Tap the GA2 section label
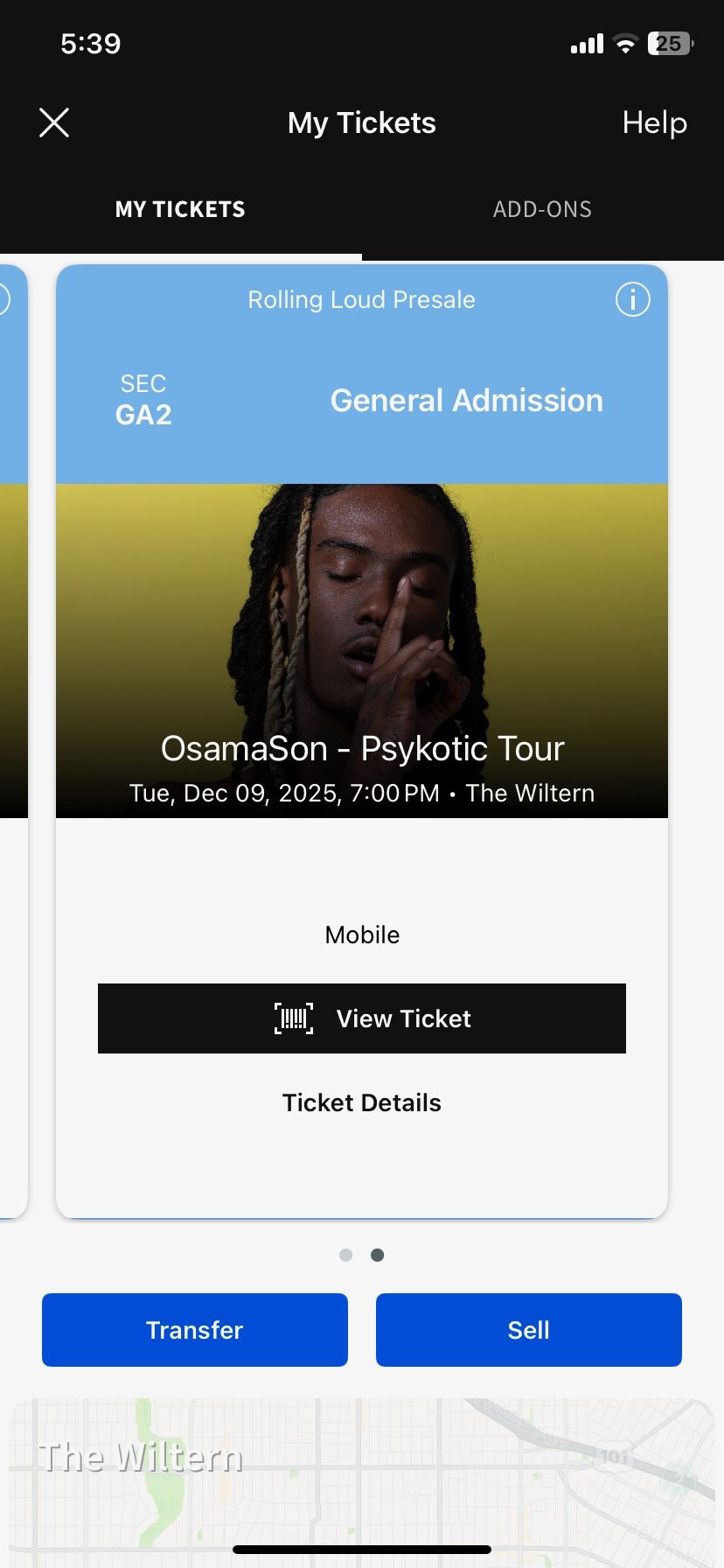Viewport: 724px width, 1568px height. [x=143, y=415]
